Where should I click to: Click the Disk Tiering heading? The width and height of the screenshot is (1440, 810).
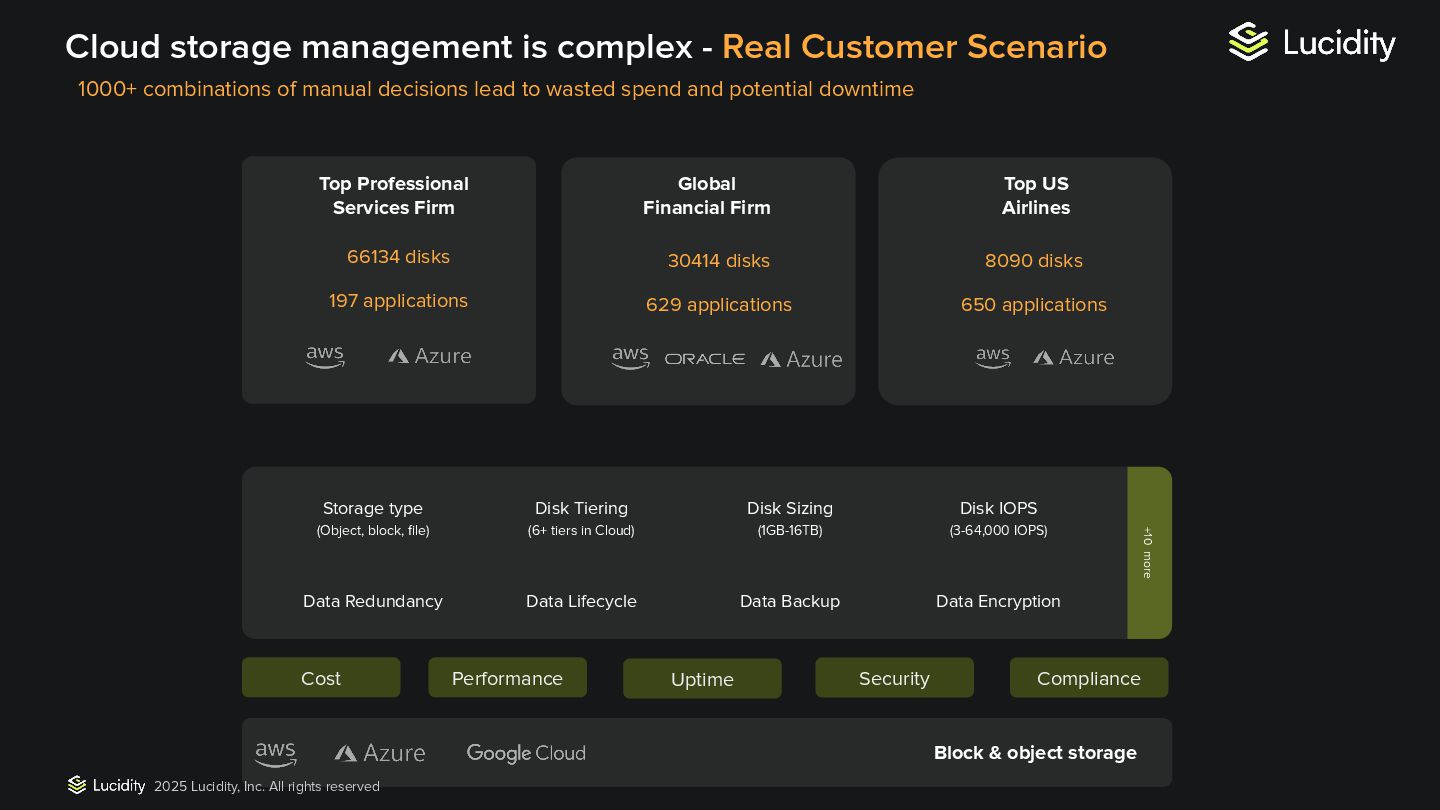581,508
